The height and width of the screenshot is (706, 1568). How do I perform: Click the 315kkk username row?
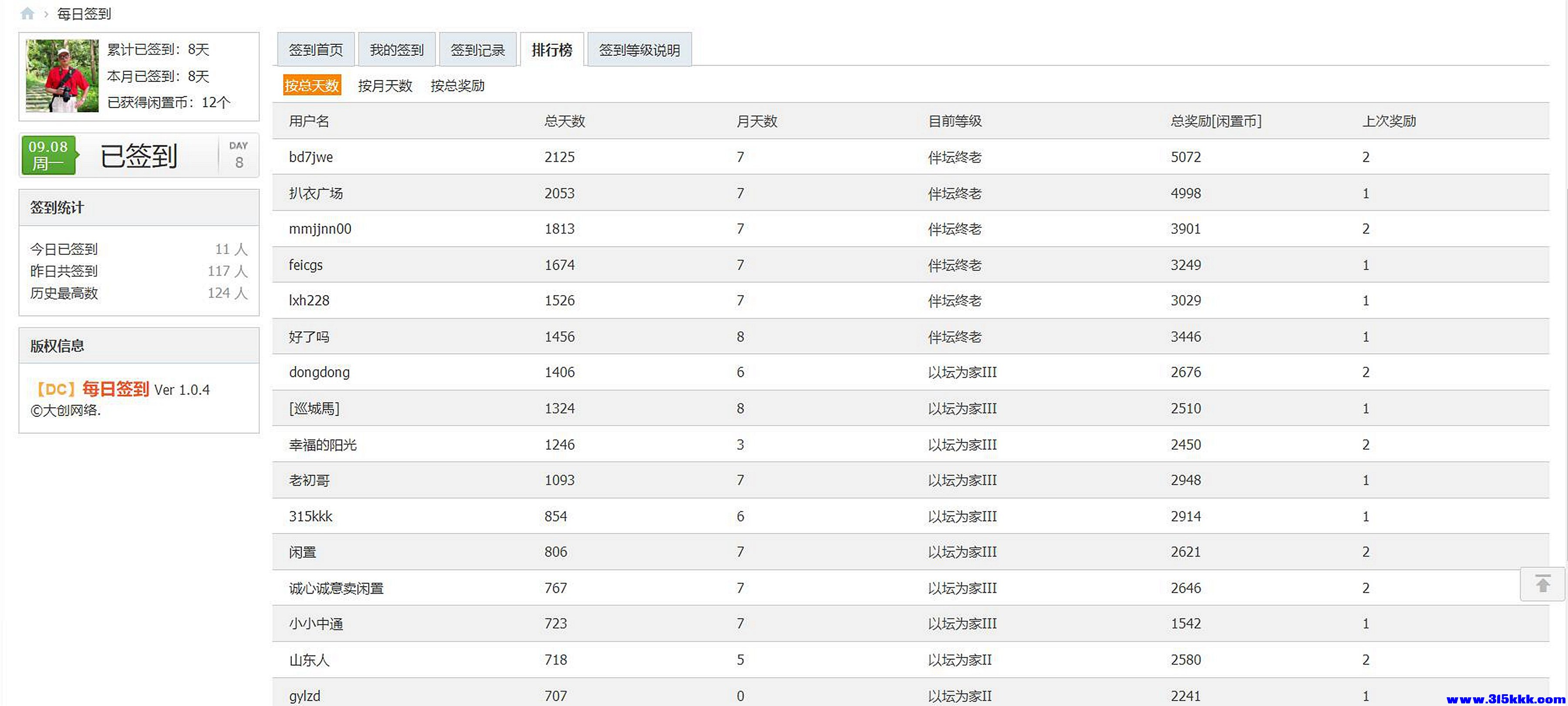point(311,516)
